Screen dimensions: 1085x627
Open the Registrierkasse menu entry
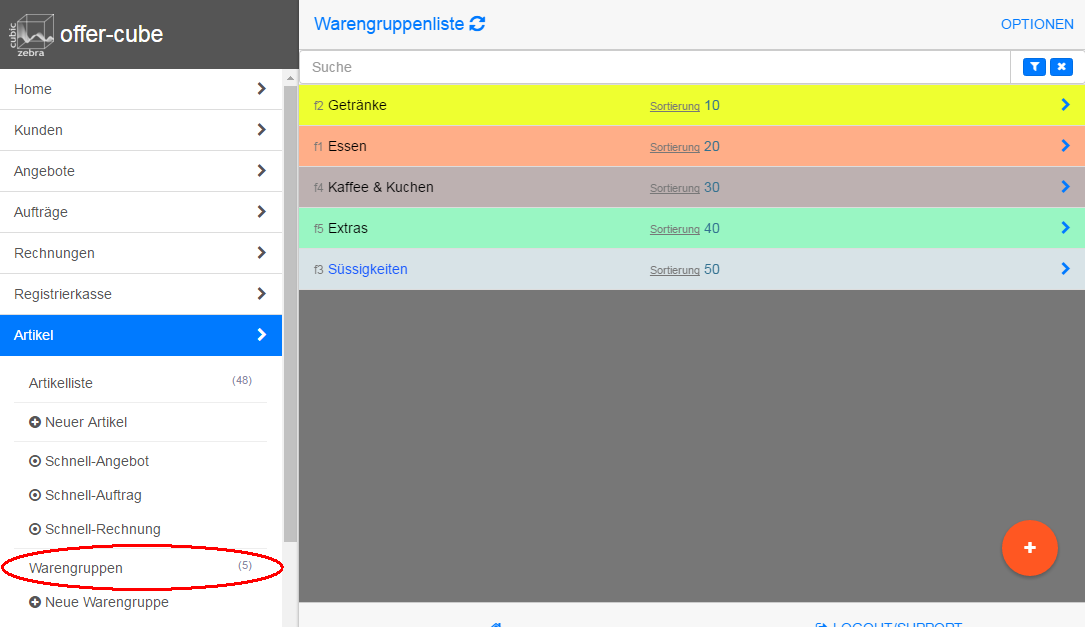[63, 294]
